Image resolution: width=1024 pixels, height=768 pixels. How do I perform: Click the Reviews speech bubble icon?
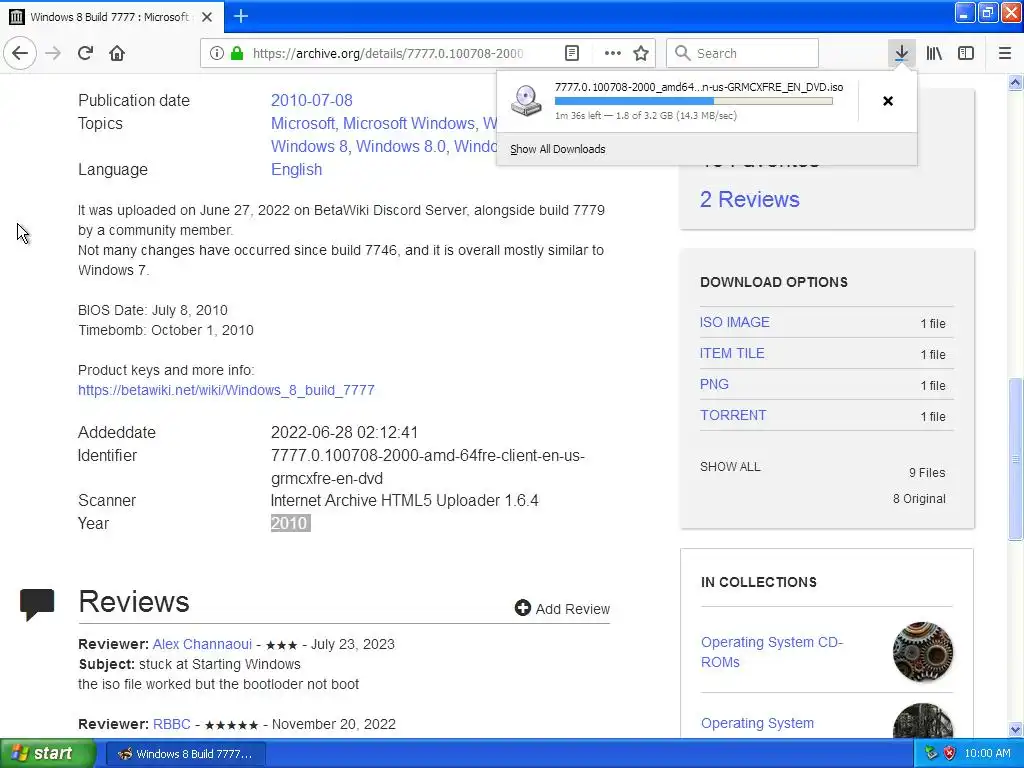pyautogui.click(x=37, y=603)
